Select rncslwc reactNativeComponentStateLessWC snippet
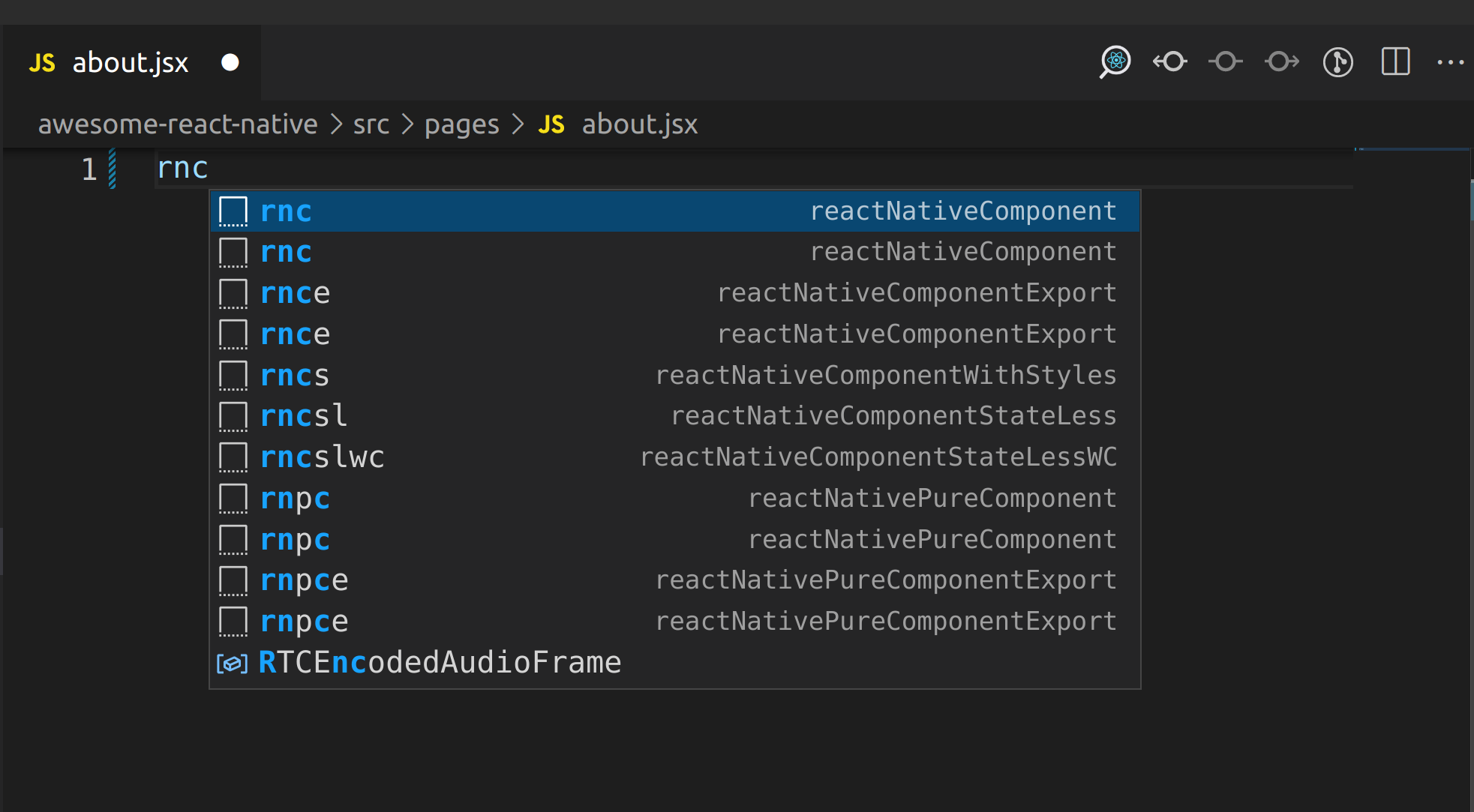The width and height of the screenshot is (1474, 812). point(675,457)
